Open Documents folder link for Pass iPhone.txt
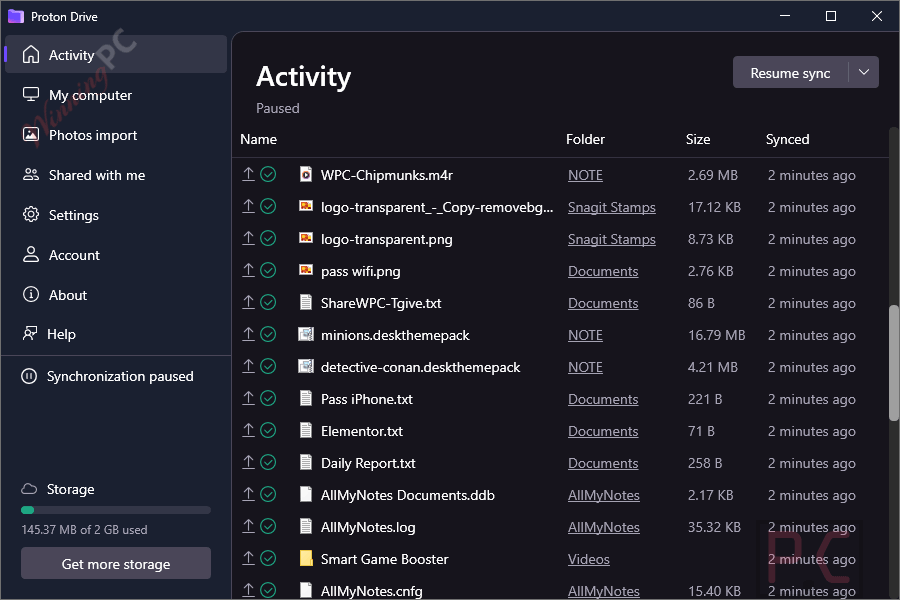900x600 pixels. [603, 399]
